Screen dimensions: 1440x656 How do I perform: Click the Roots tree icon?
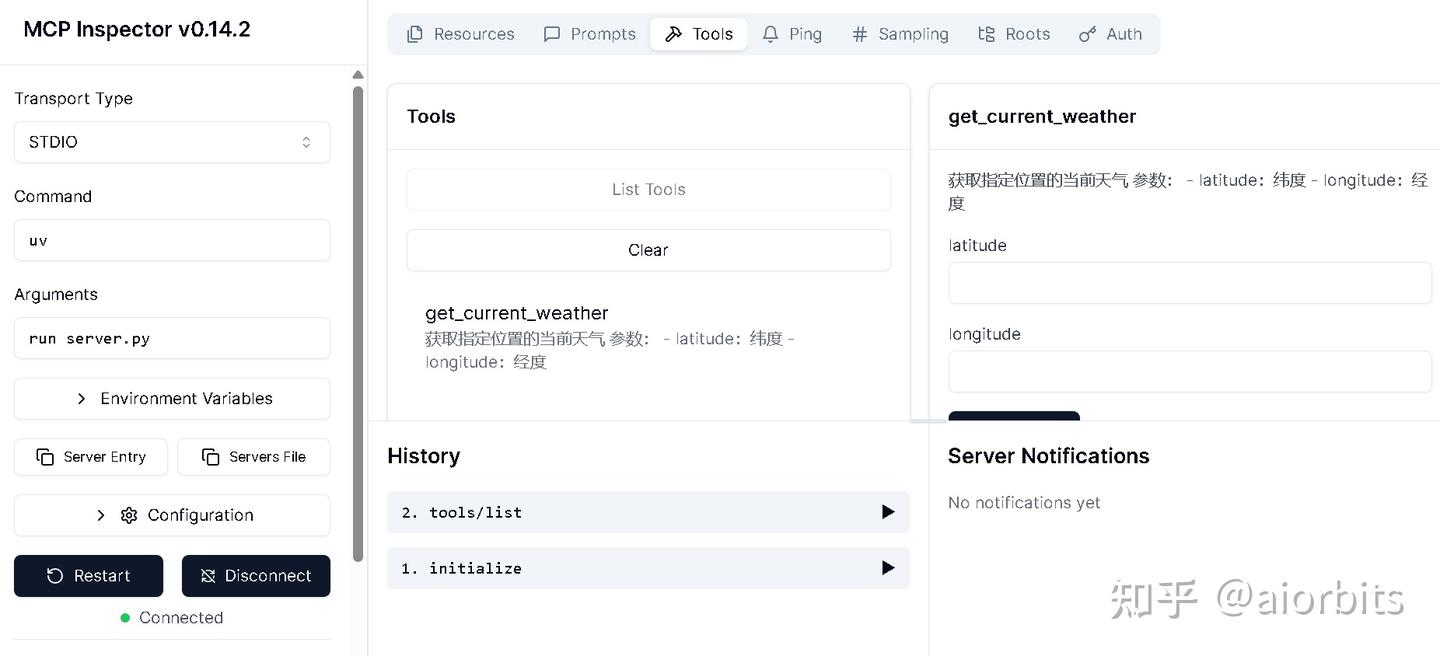click(987, 34)
